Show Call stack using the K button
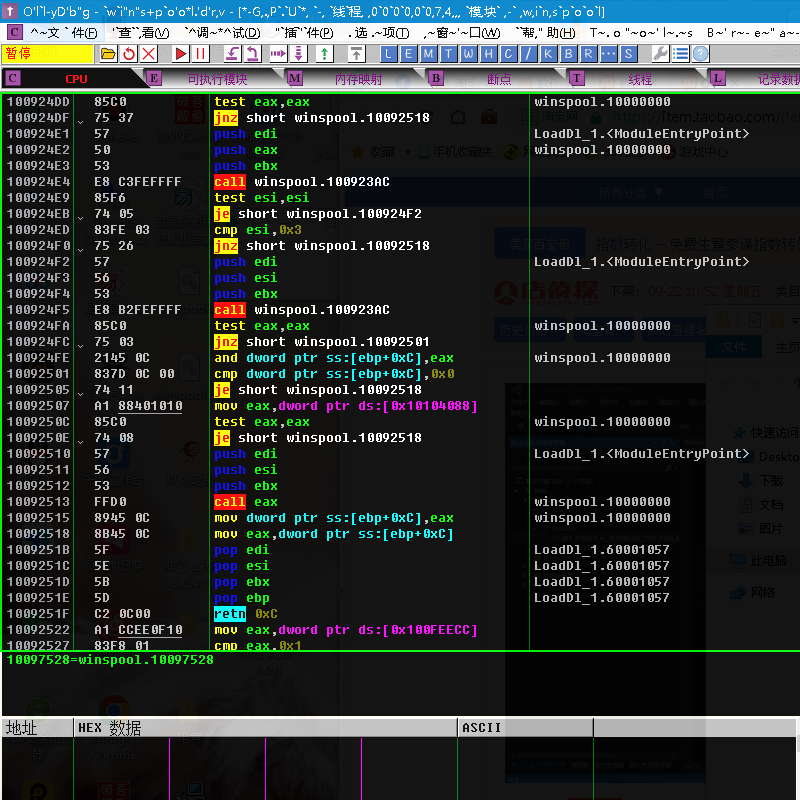800x800 pixels. click(549, 53)
